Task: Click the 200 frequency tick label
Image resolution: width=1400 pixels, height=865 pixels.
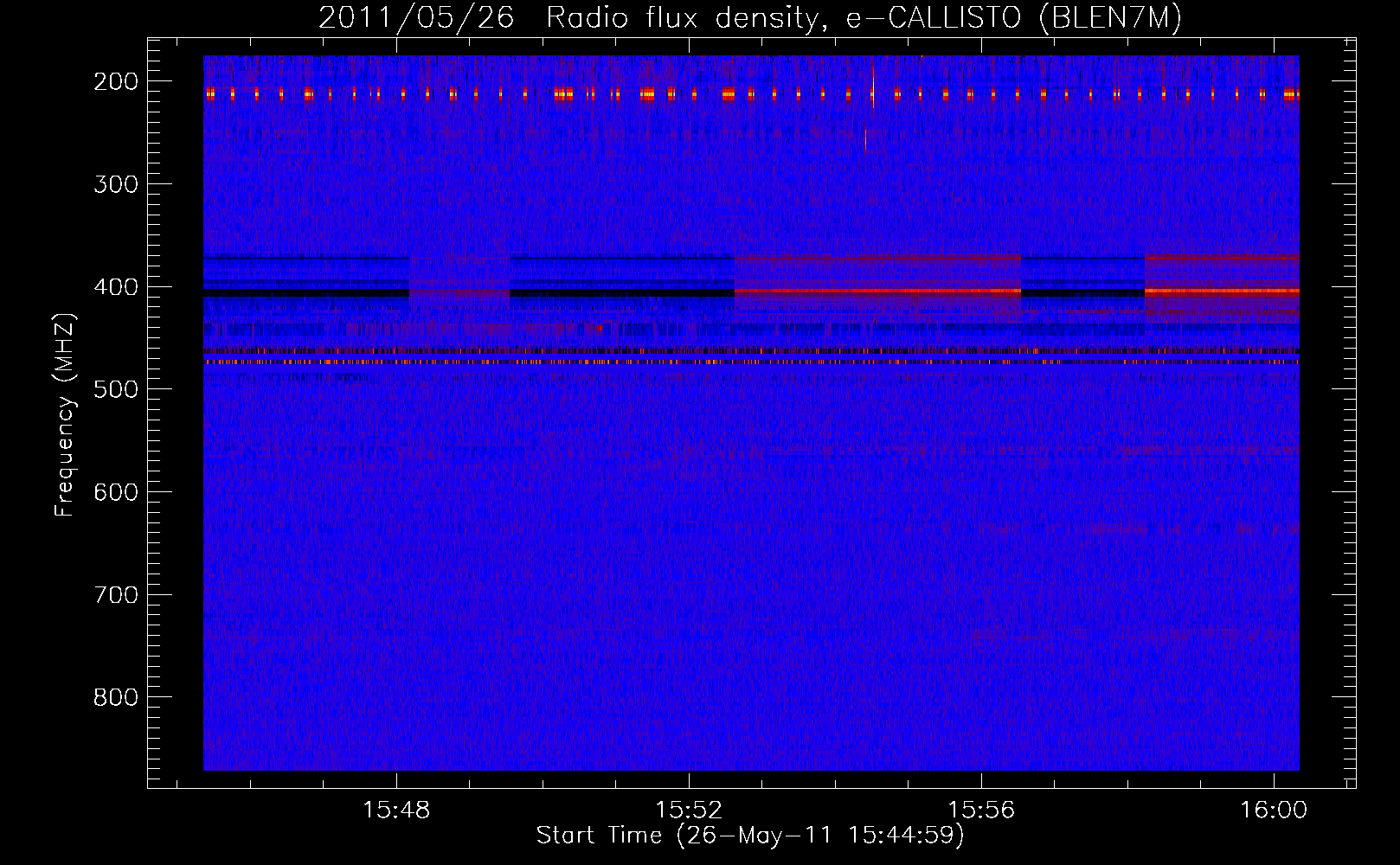Action: [115, 81]
